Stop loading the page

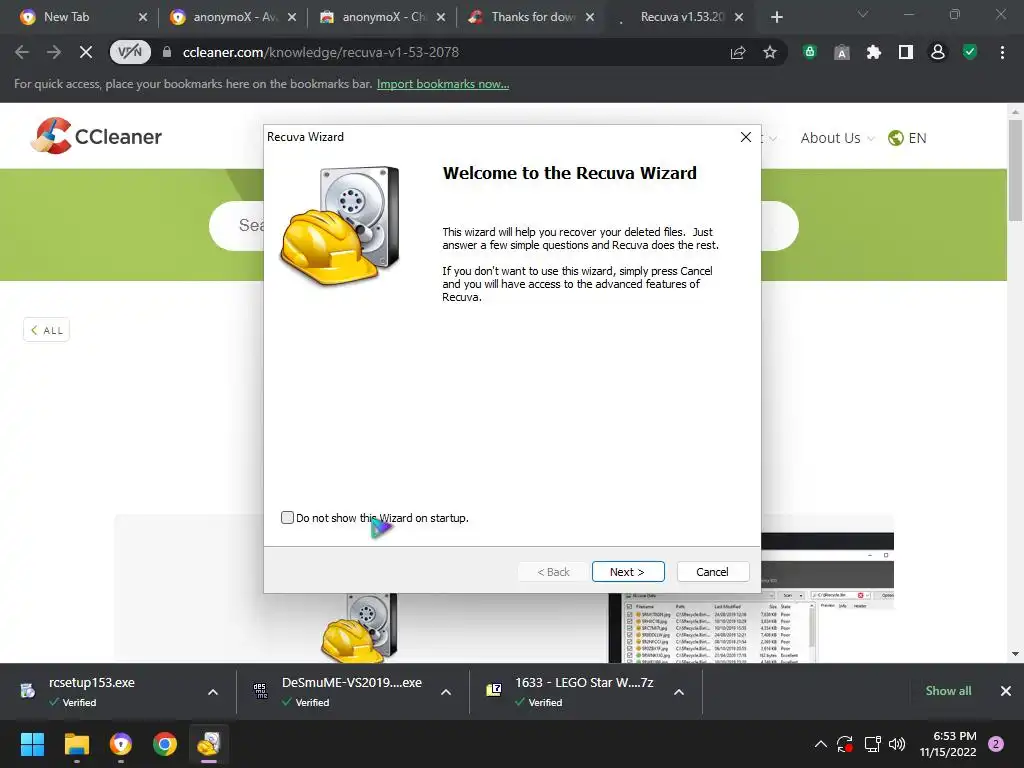point(86,52)
